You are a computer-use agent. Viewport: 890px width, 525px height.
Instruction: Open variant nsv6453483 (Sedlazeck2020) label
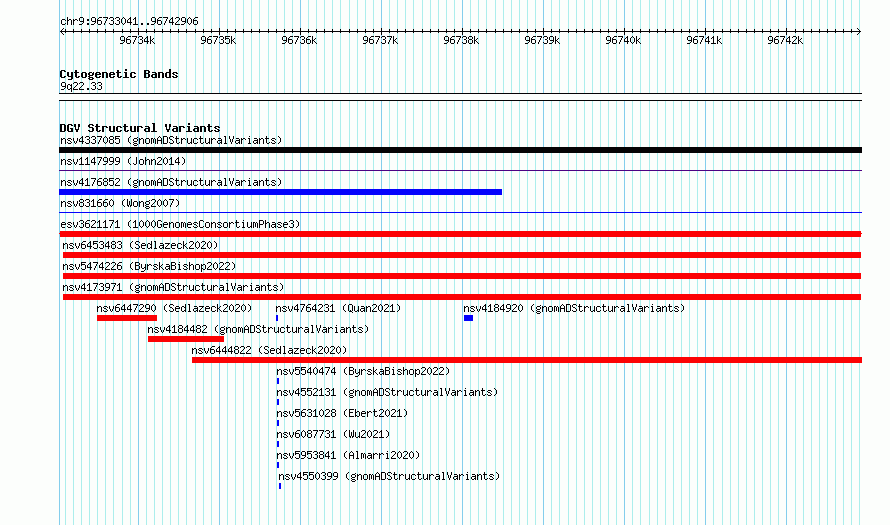140,245
